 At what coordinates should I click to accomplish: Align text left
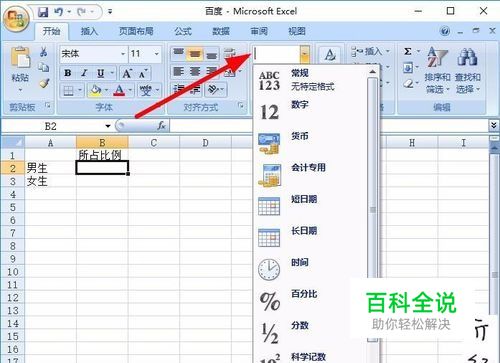click(x=178, y=72)
